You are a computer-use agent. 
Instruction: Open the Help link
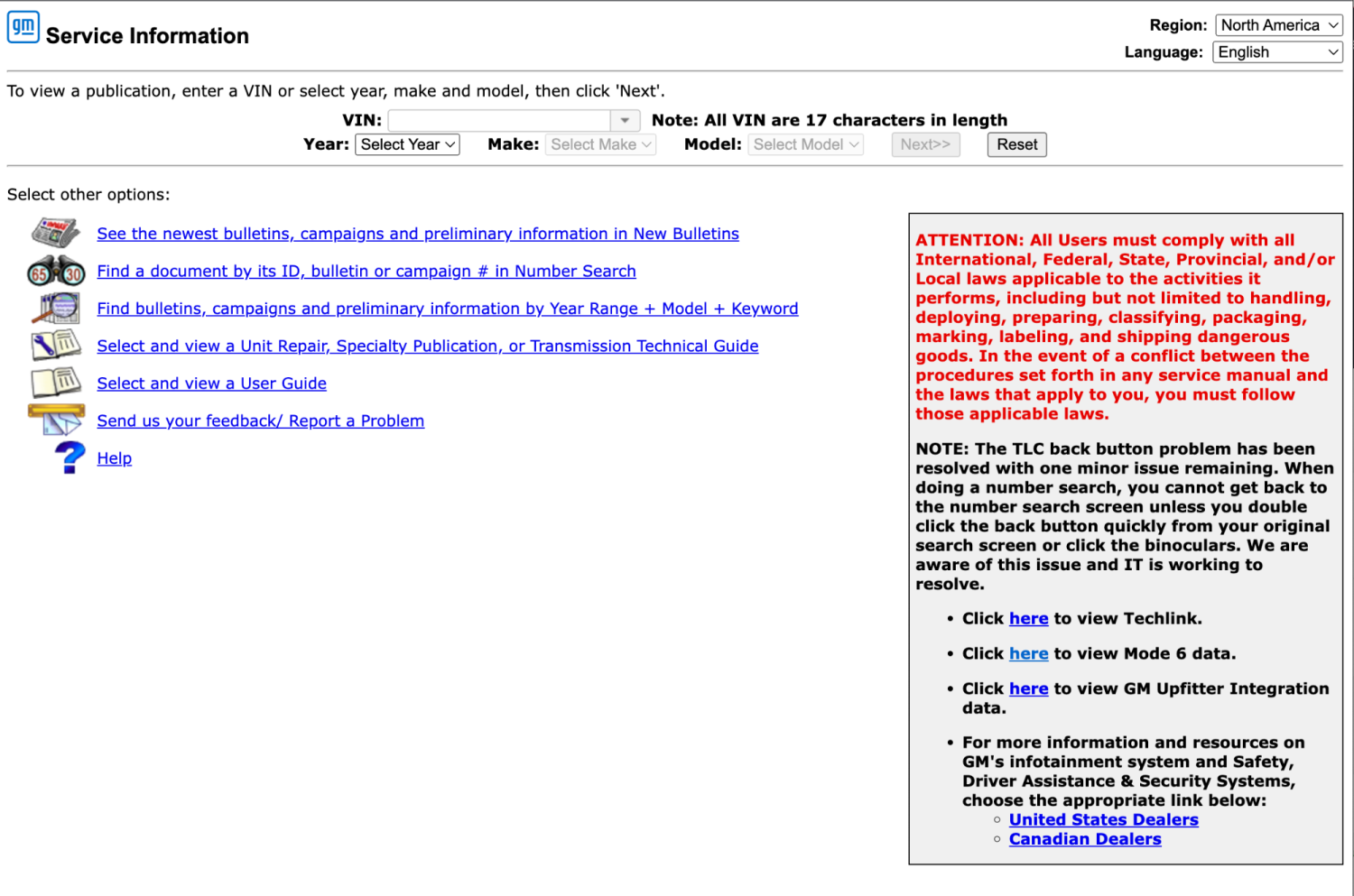click(x=115, y=458)
